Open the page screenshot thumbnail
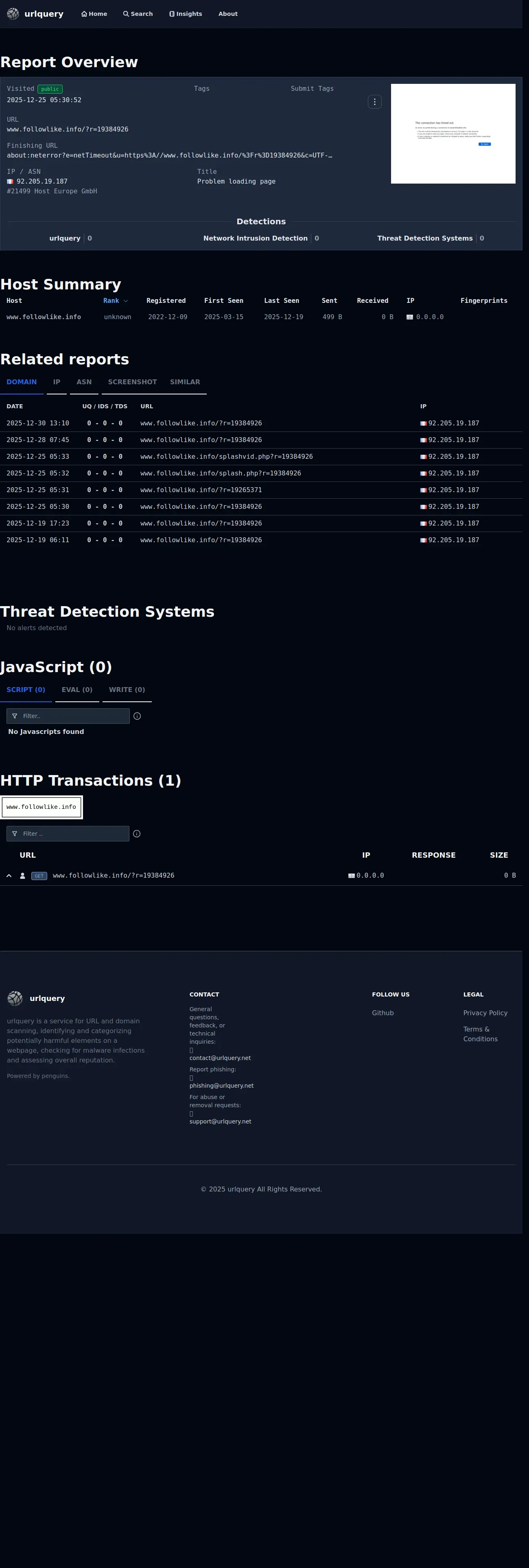This screenshot has height=1568, width=529. (453, 133)
